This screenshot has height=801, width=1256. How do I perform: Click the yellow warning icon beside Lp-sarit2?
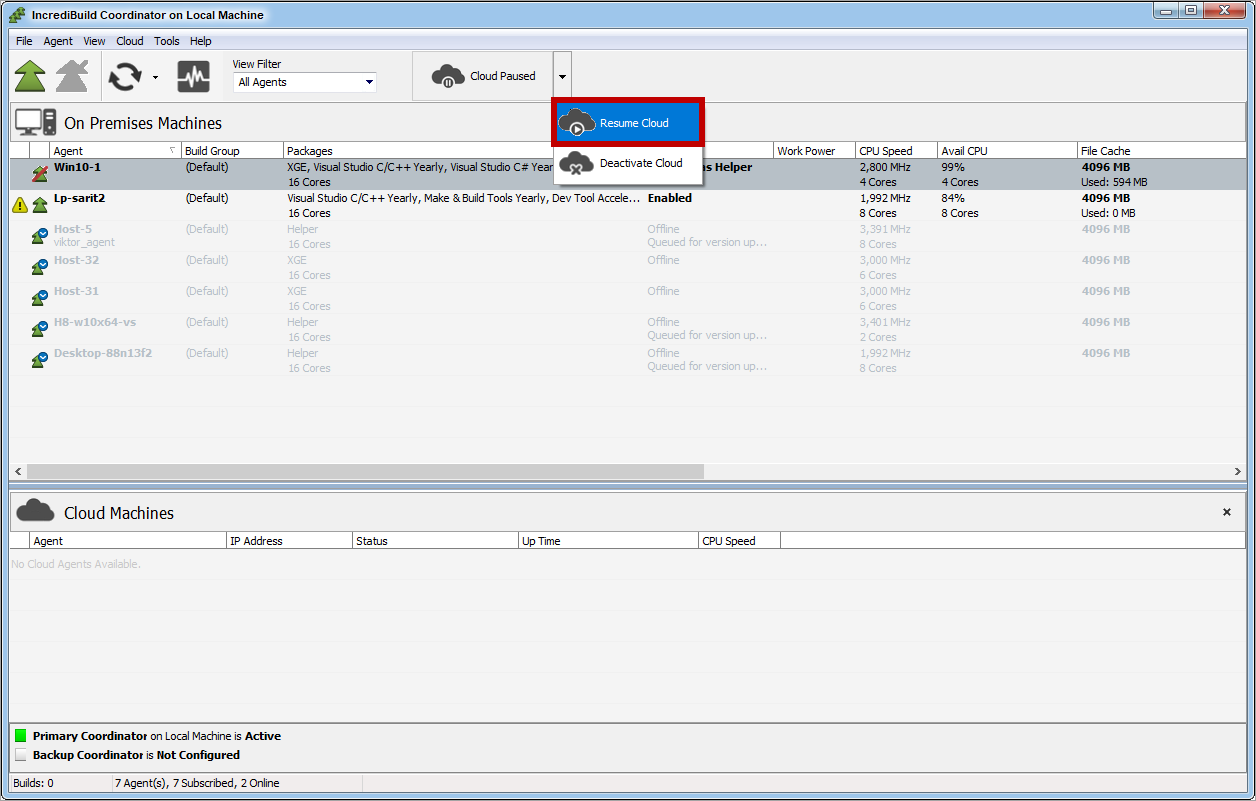19,205
